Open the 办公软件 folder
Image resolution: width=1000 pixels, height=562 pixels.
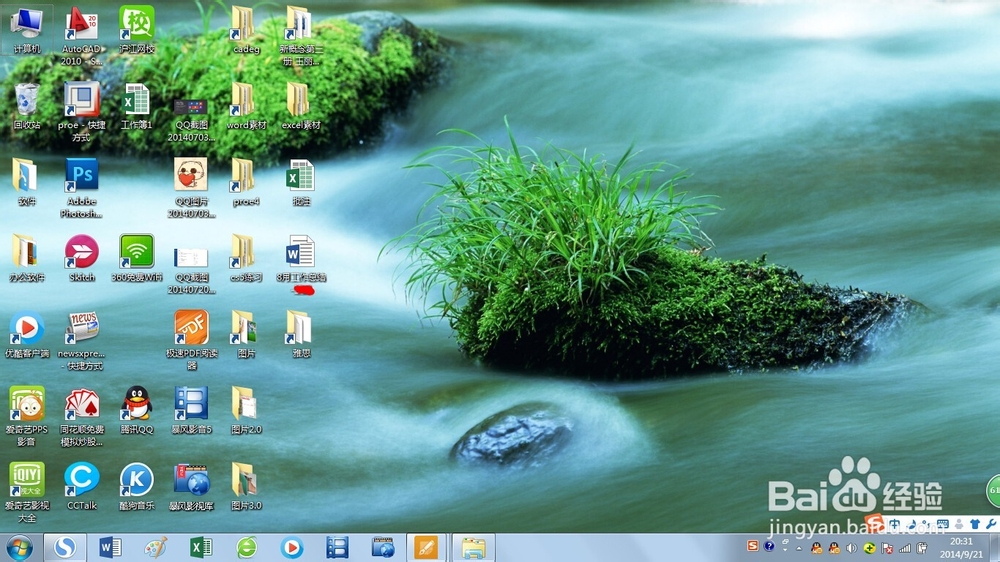pyautogui.click(x=27, y=258)
